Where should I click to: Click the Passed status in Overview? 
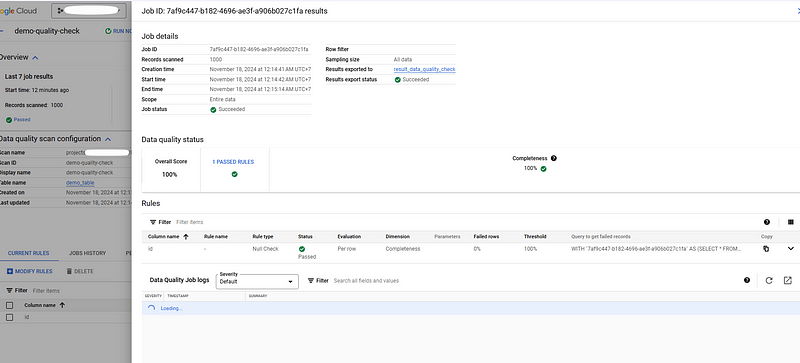click(x=18, y=119)
